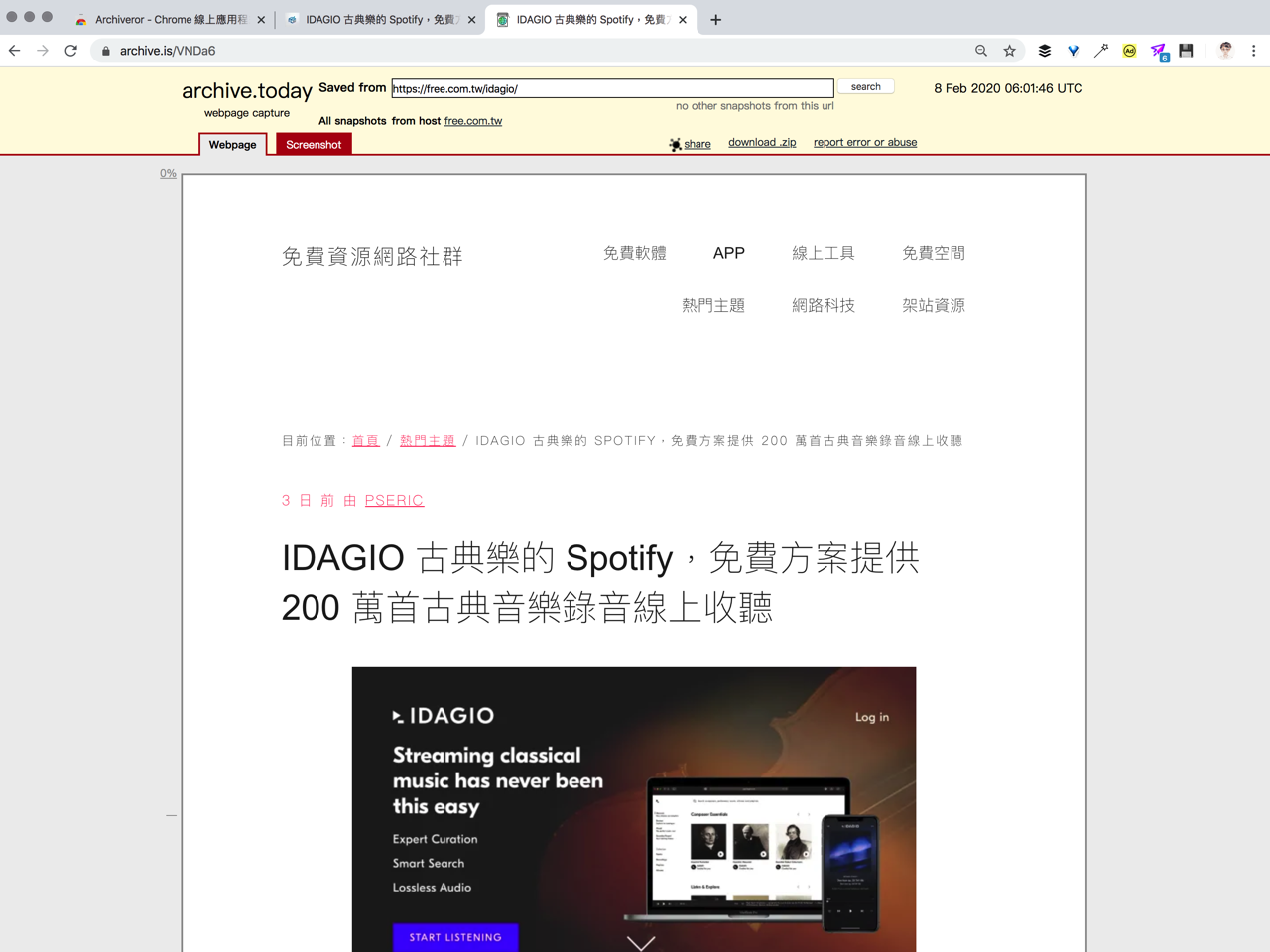
Task: Click the PSERIC author link
Action: coord(394,500)
